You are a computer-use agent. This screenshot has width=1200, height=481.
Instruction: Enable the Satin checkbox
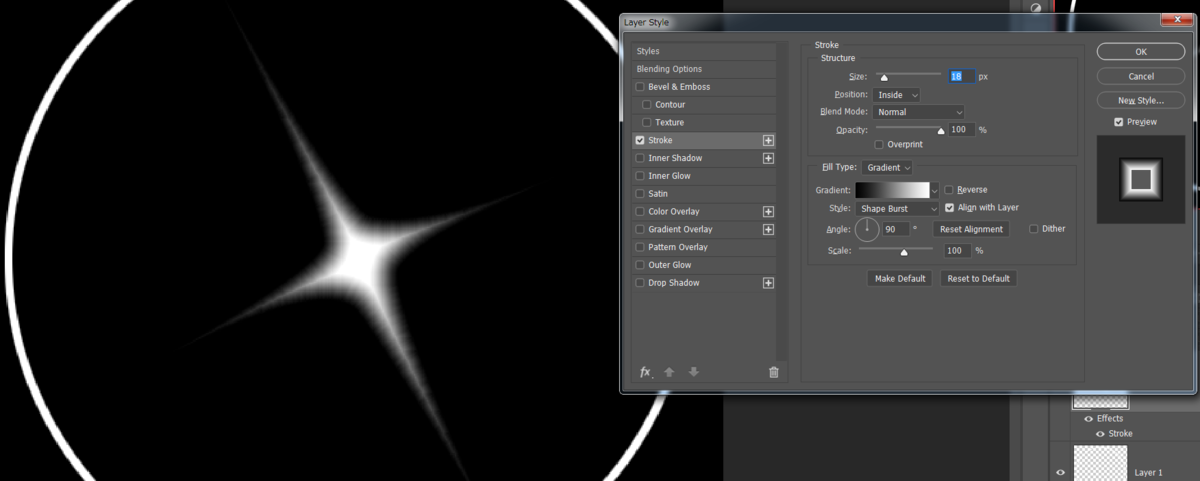(x=640, y=194)
